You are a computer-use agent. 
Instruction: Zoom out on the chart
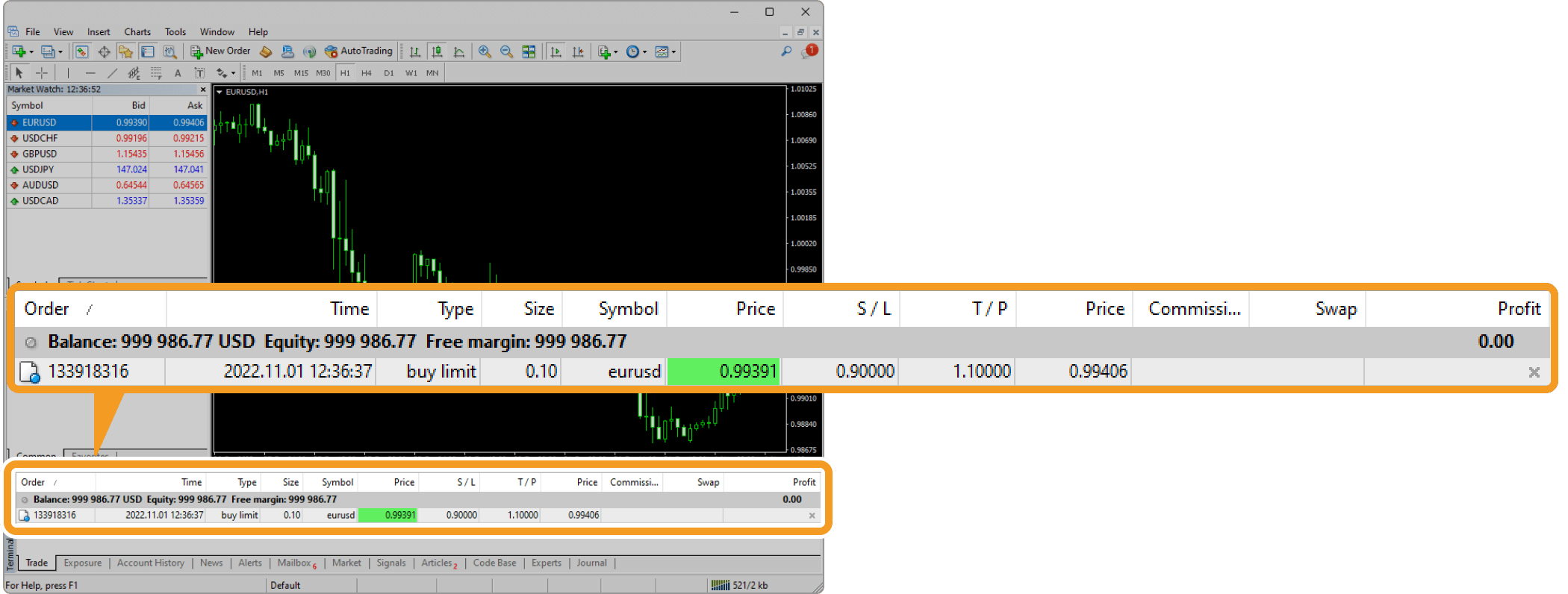click(x=506, y=51)
